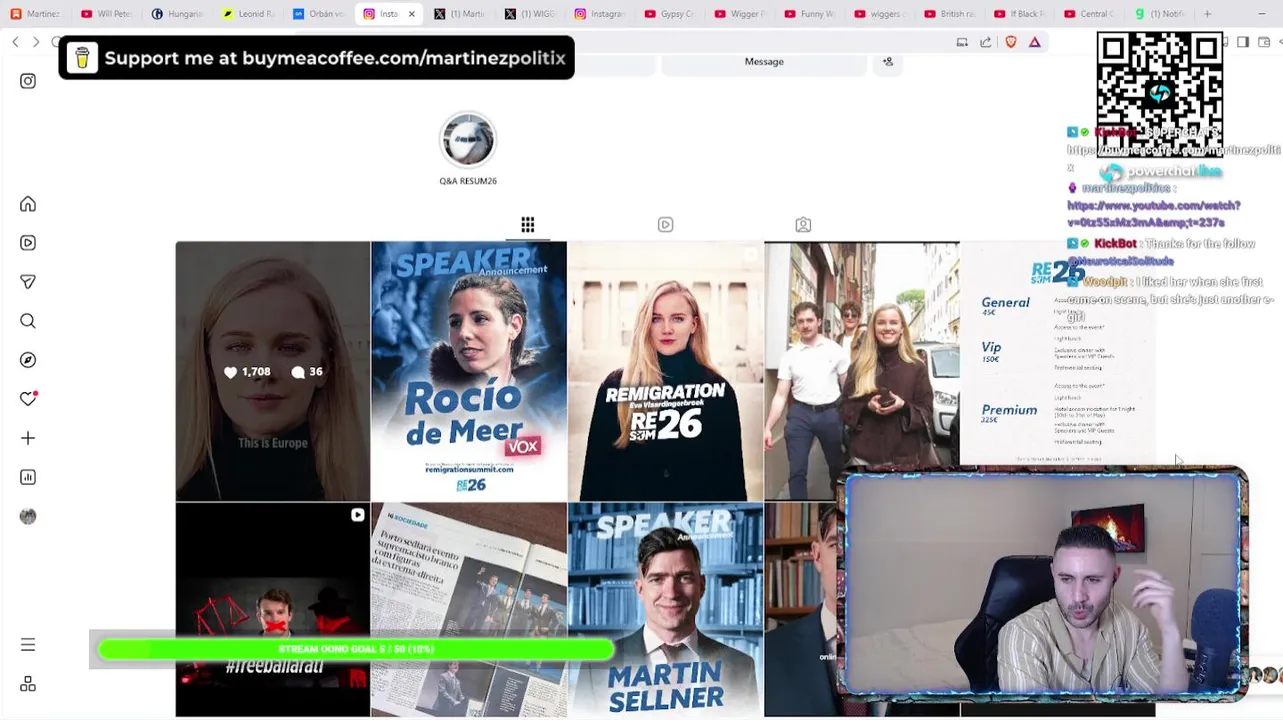Open a new browser tab
The height and width of the screenshot is (720, 1283).
pyautogui.click(x=1207, y=14)
